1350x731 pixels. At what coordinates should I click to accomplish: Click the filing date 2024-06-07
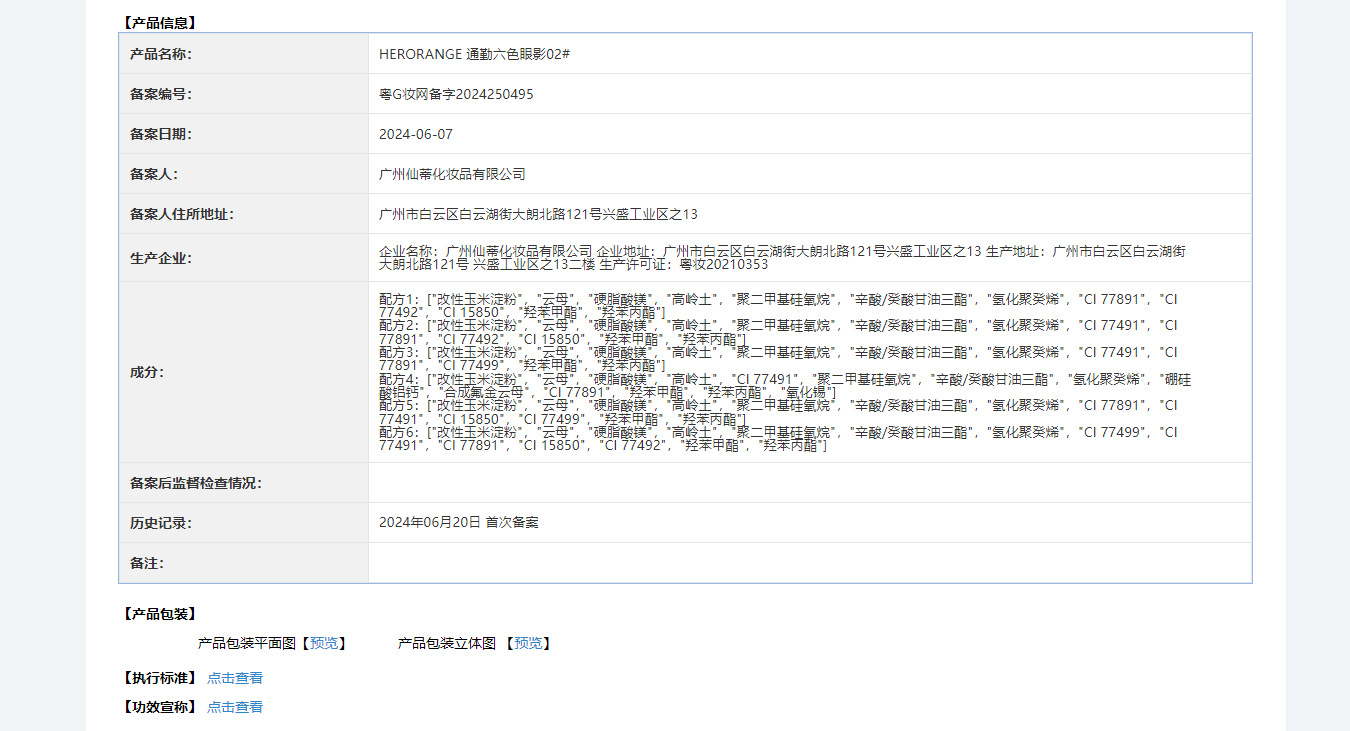click(x=416, y=134)
